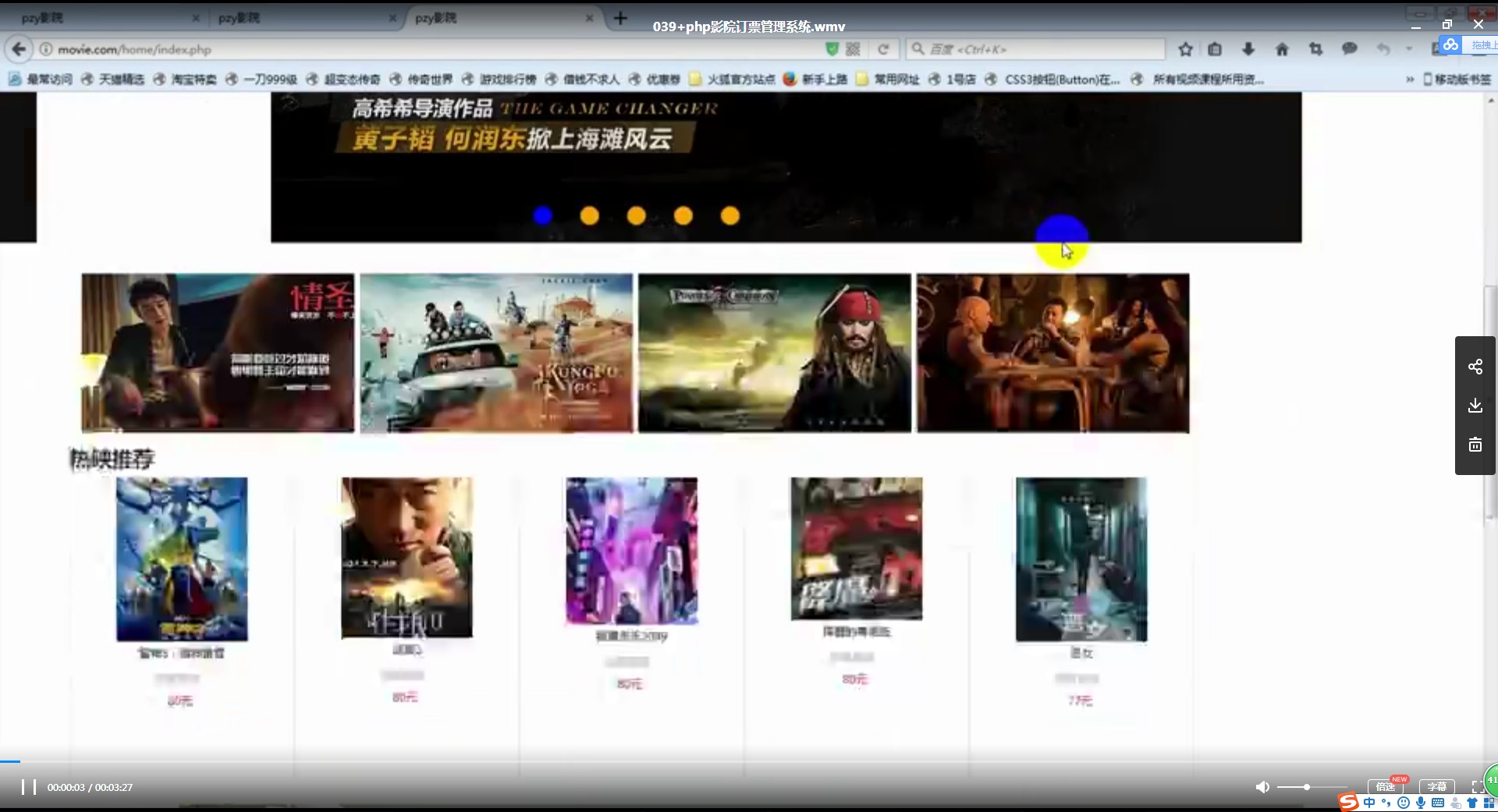The width and height of the screenshot is (1498, 812).
Task: Click the screenshot crop icon
Action: tap(1316, 49)
